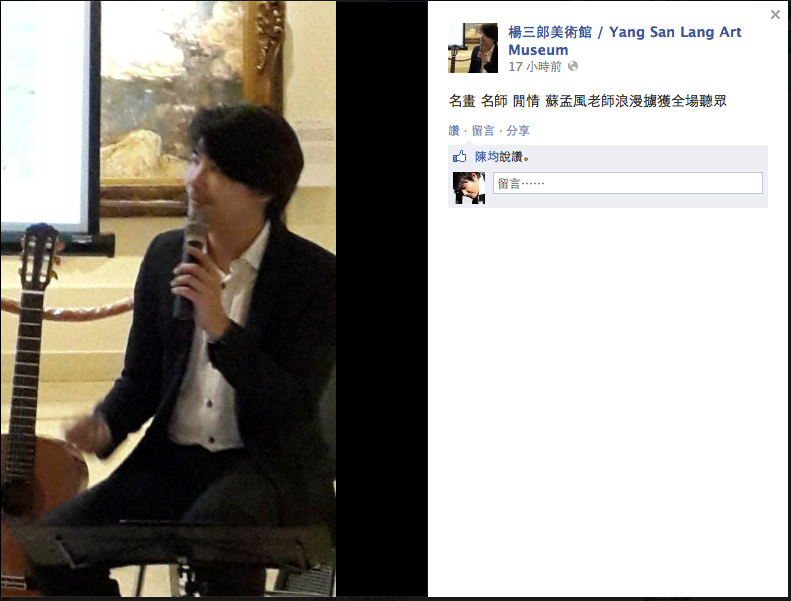Click the globe public-privacy icon
This screenshot has height=601, width=791.
click(x=573, y=66)
